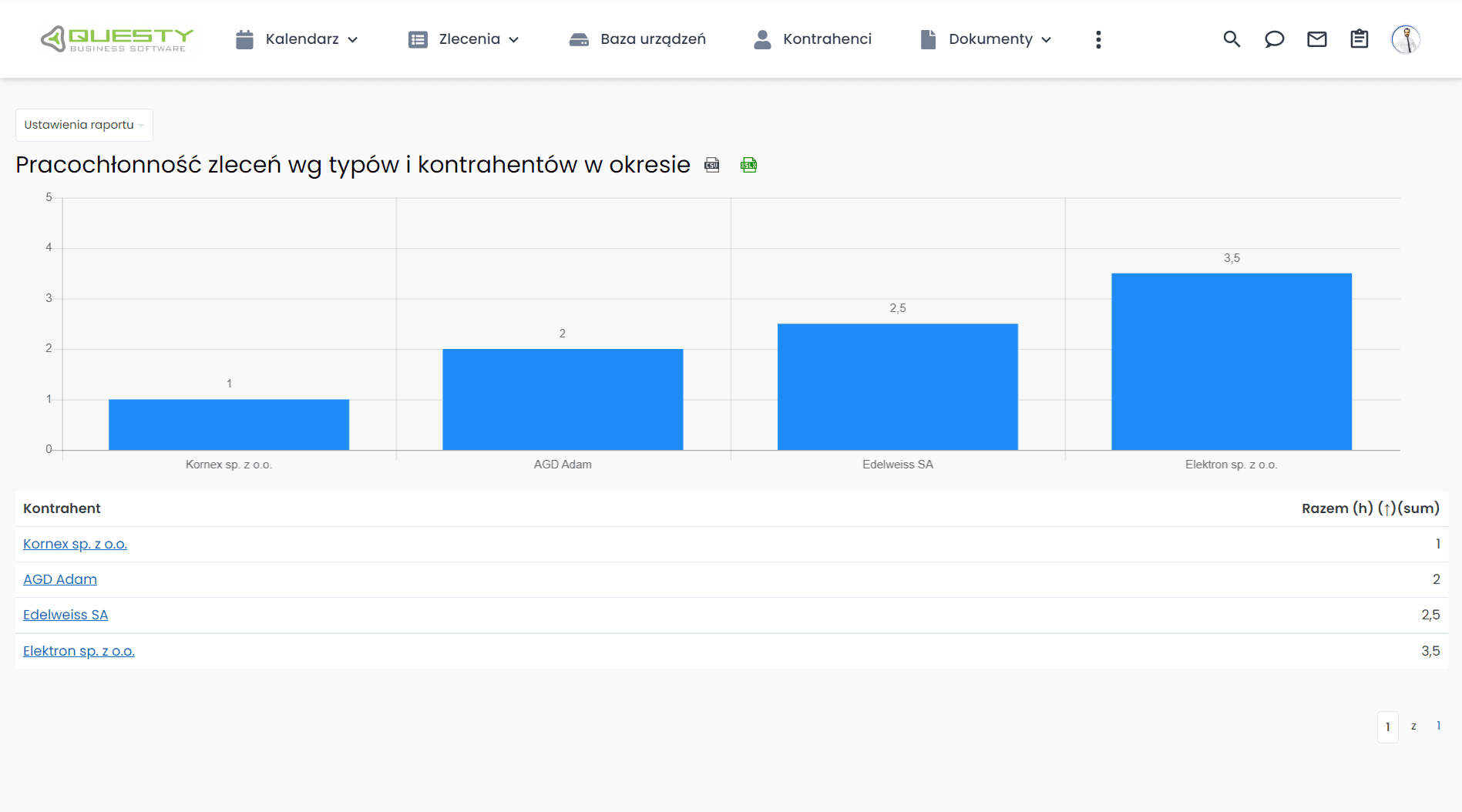Open the clipboard tasks icon

pos(1359,39)
